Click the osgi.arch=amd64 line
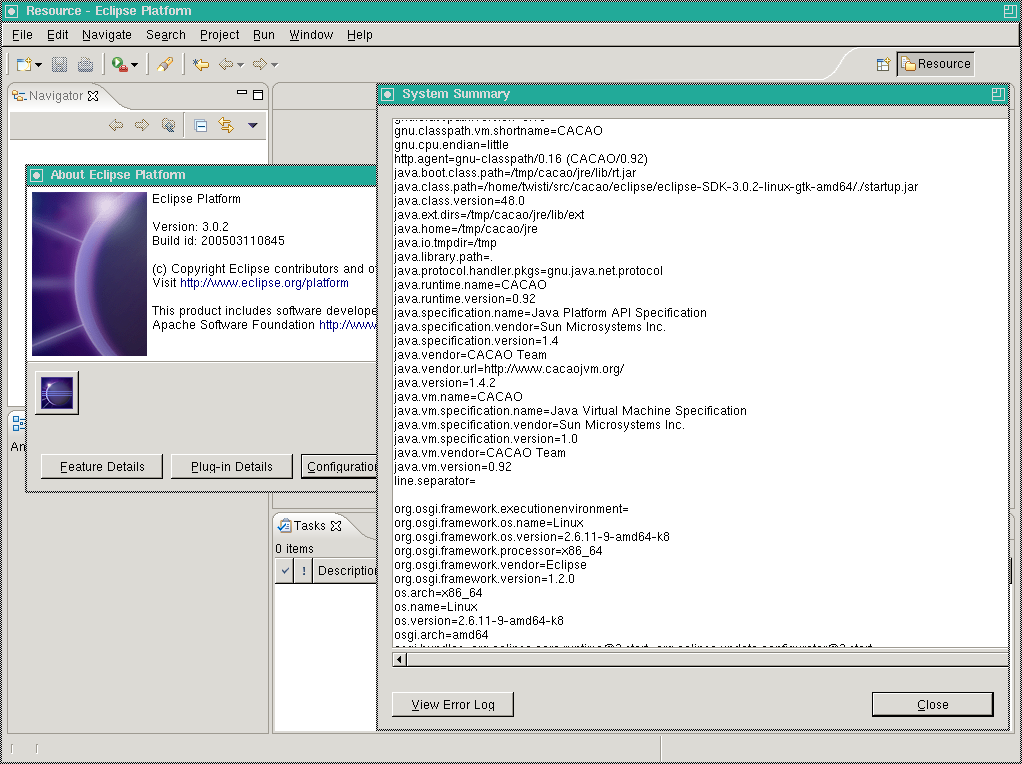Image resolution: width=1022 pixels, height=764 pixels. pyautogui.click(x=441, y=635)
